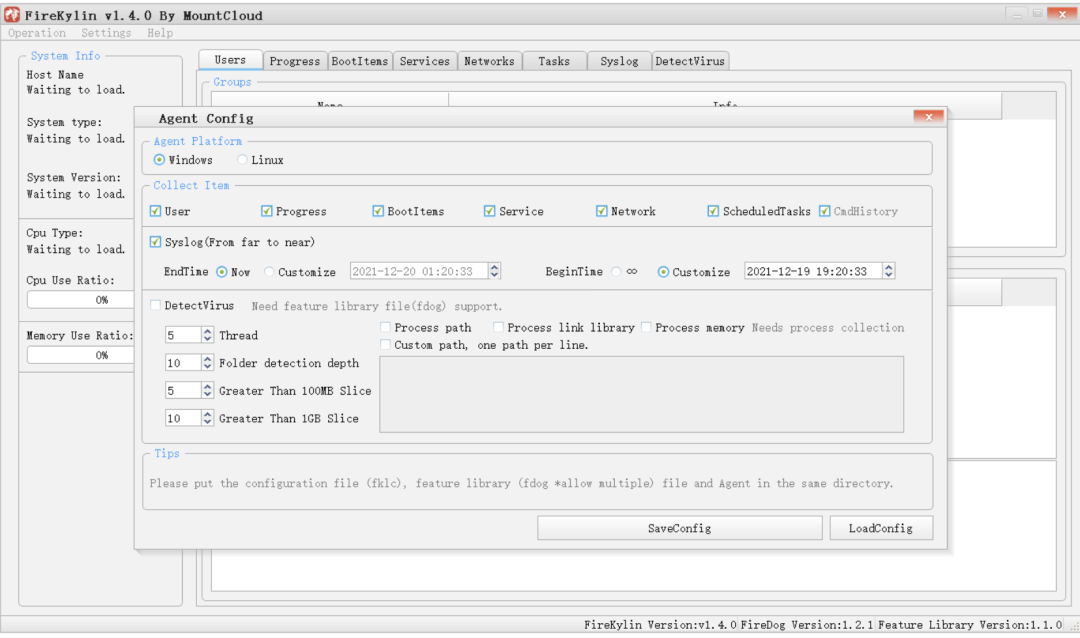Click the LoadConfig button
This screenshot has width=1080, height=638.
(881, 528)
